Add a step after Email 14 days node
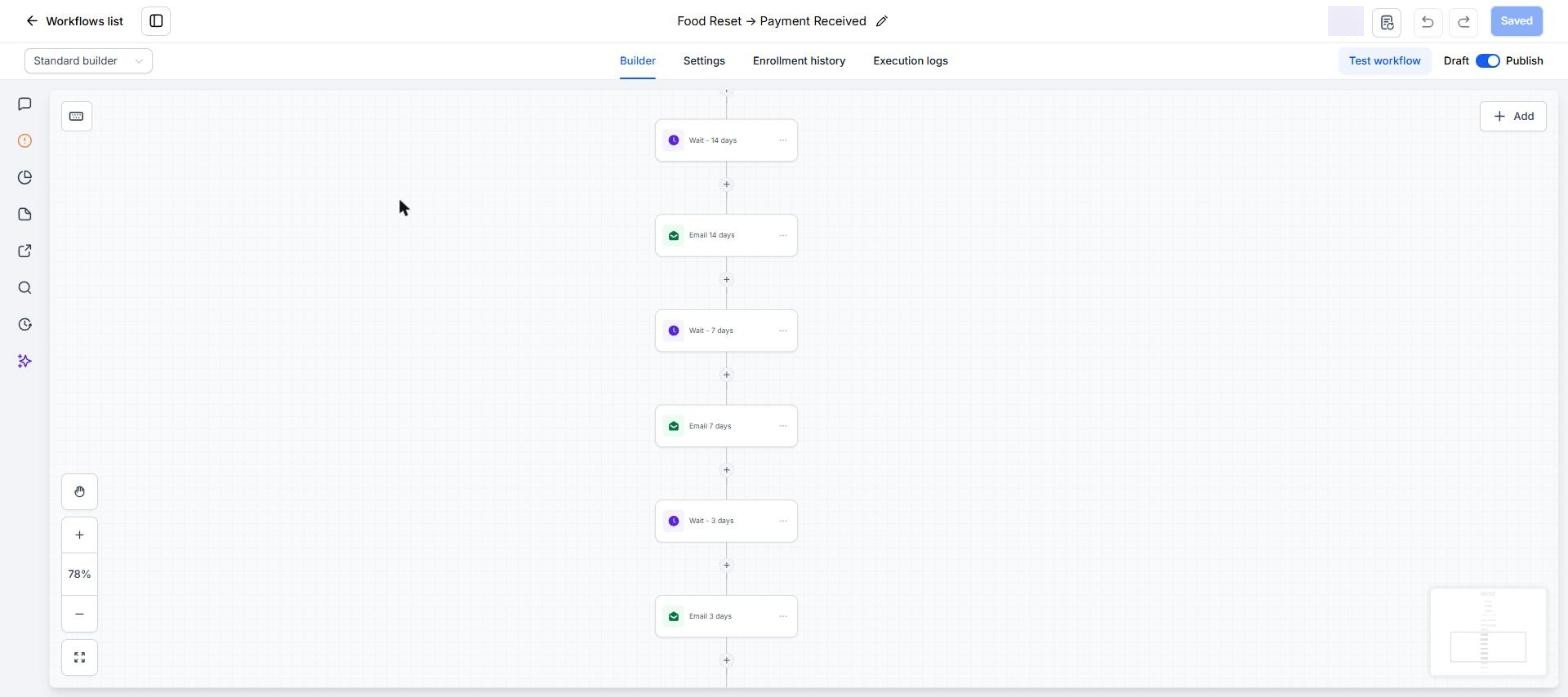This screenshot has height=697, width=1568. pos(727,280)
